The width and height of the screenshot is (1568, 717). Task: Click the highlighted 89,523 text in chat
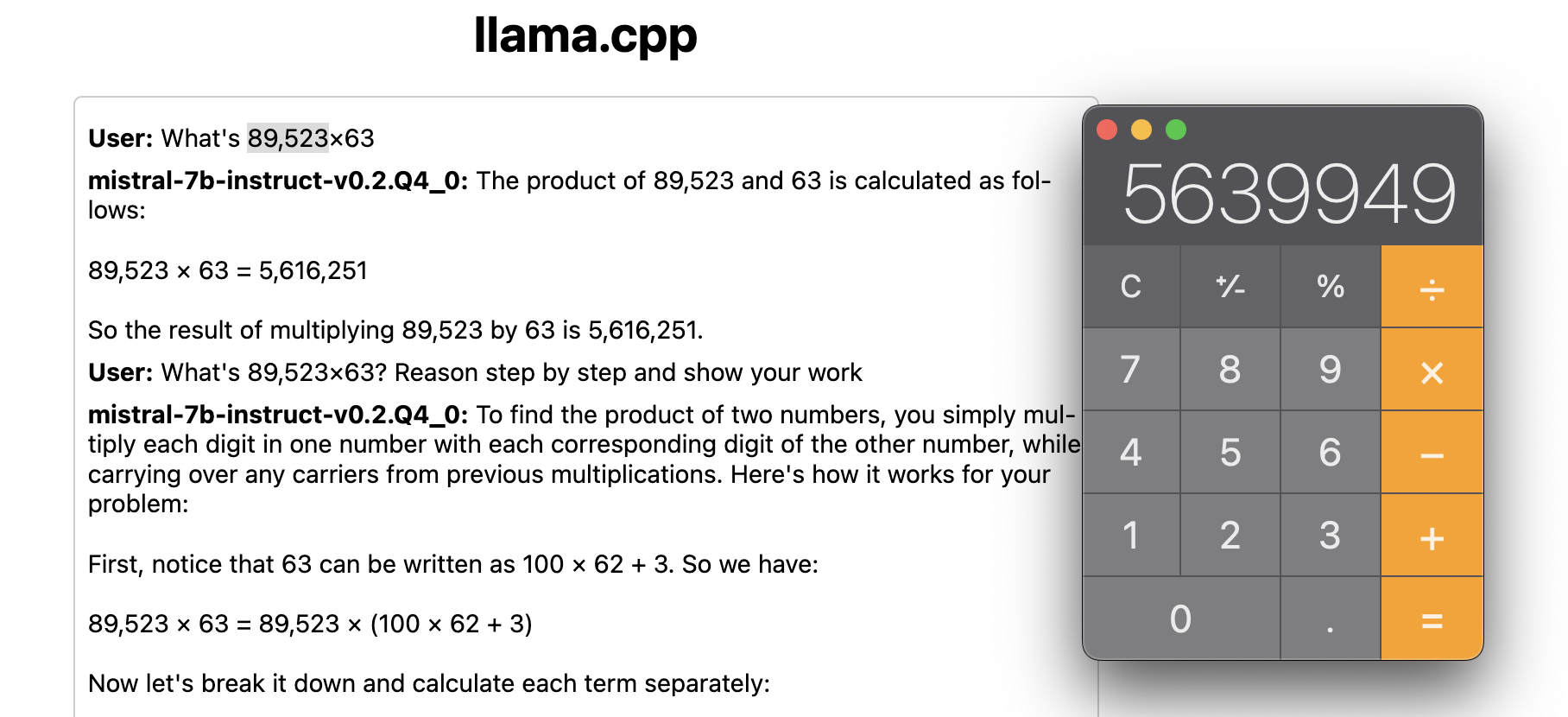pos(288,138)
